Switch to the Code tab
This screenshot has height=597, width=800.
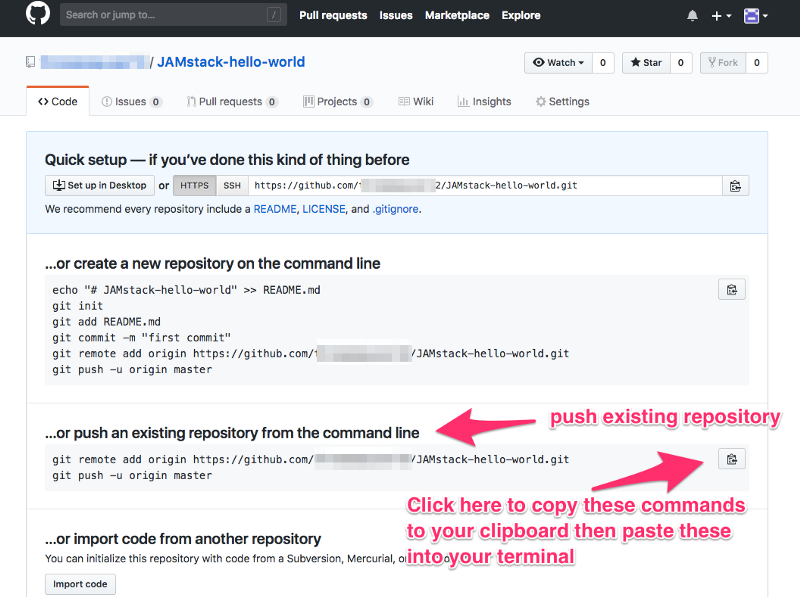click(58, 102)
